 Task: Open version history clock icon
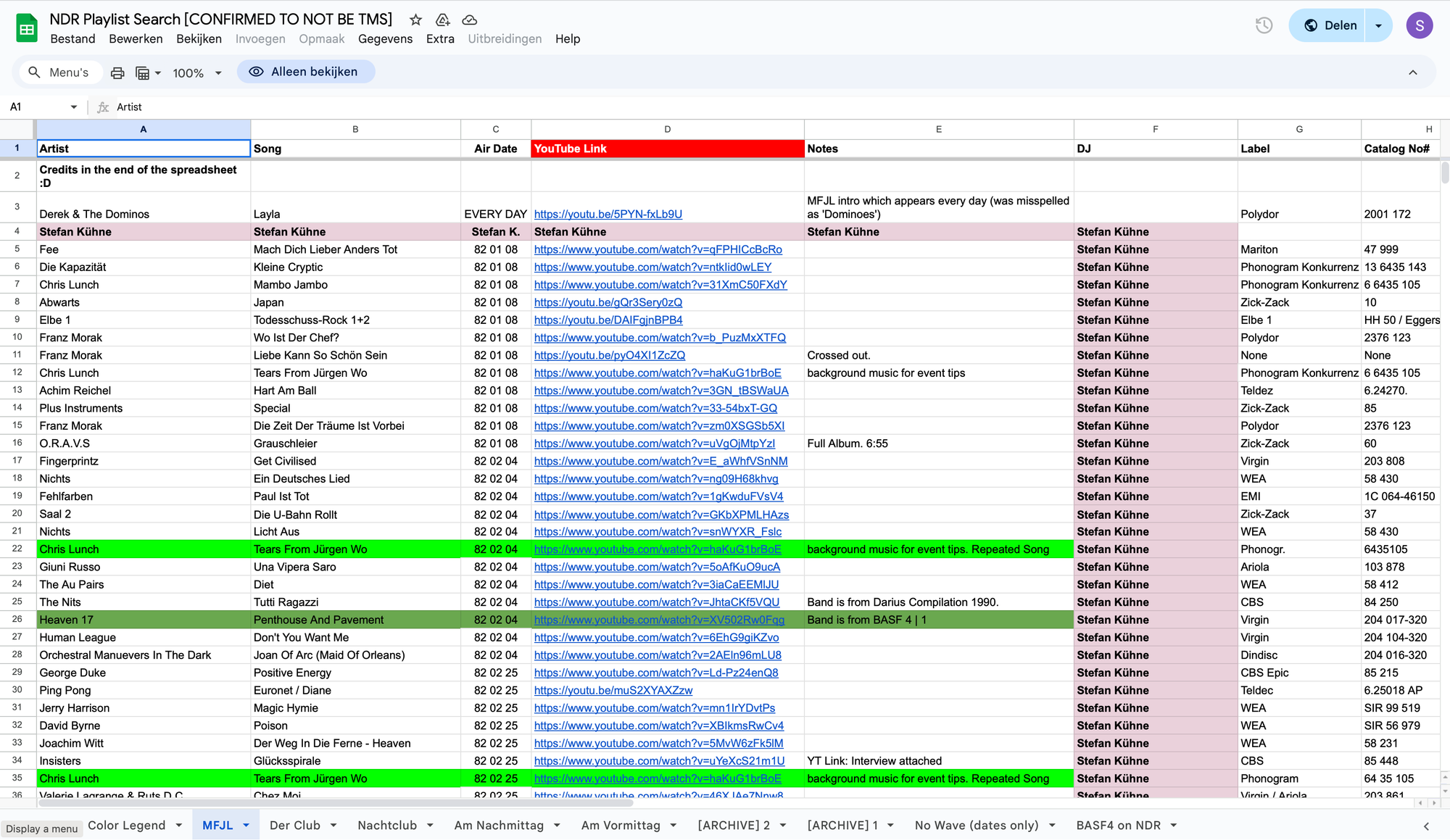pyautogui.click(x=1264, y=25)
